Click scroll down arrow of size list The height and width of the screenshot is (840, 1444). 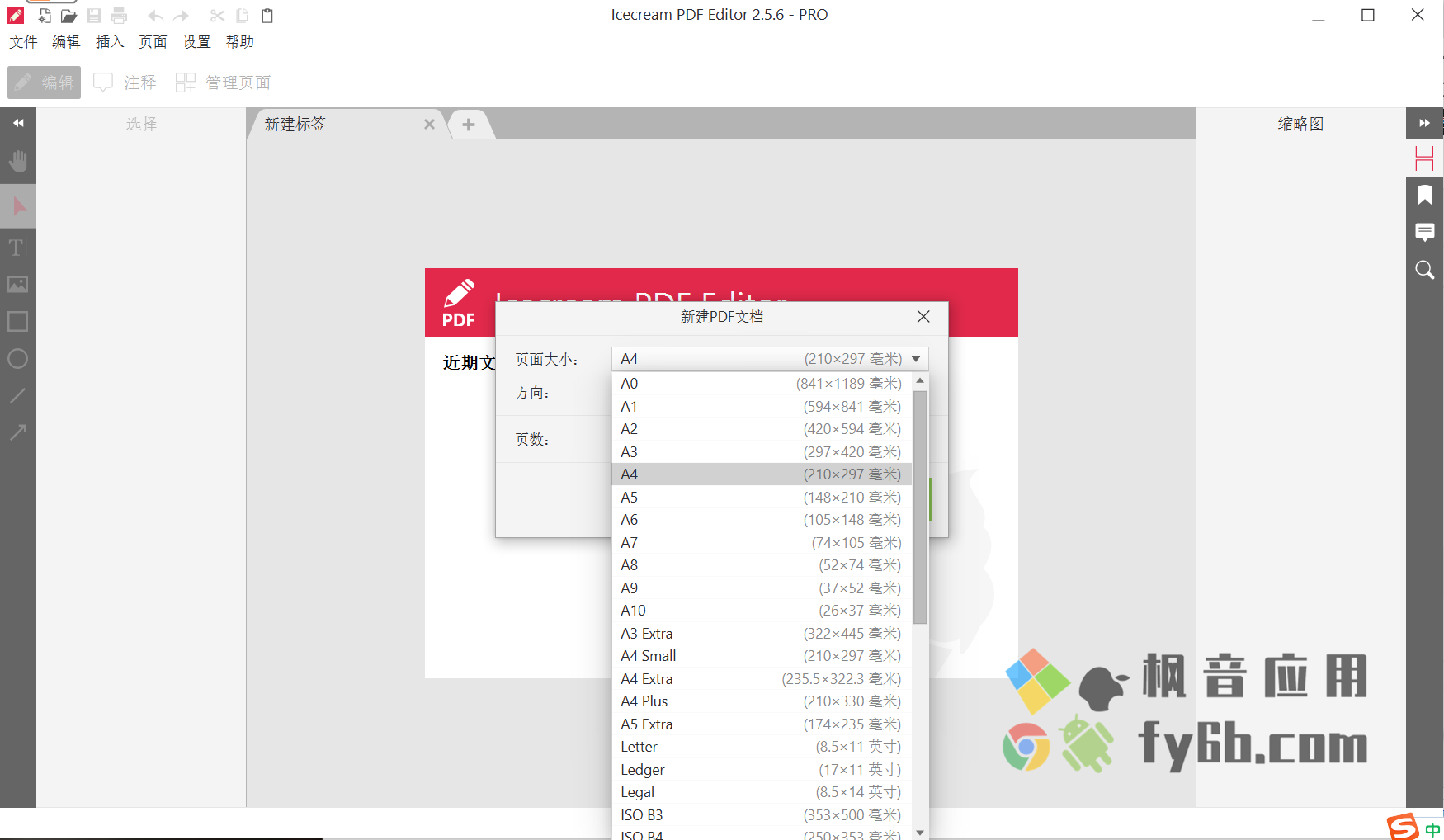pyautogui.click(x=920, y=833)
